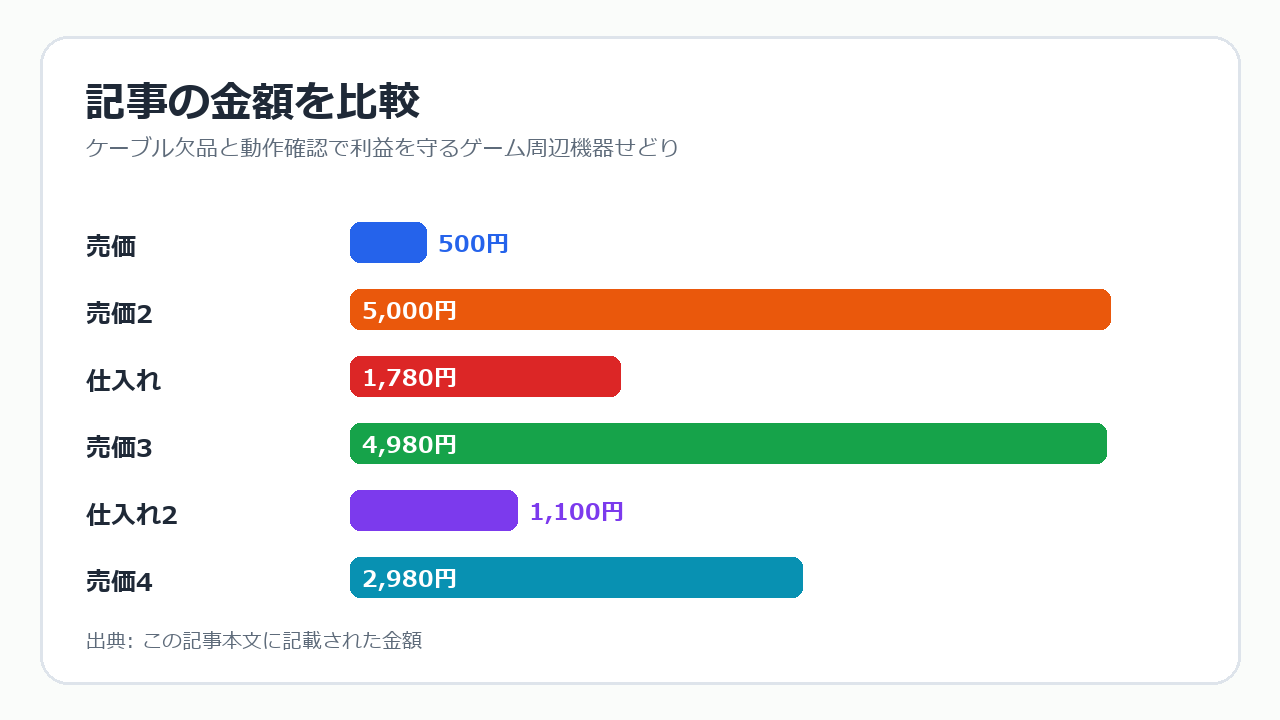Screen dimensions: 1280x720
Task: Click the orange 売価2 bar
Action: 730,309
